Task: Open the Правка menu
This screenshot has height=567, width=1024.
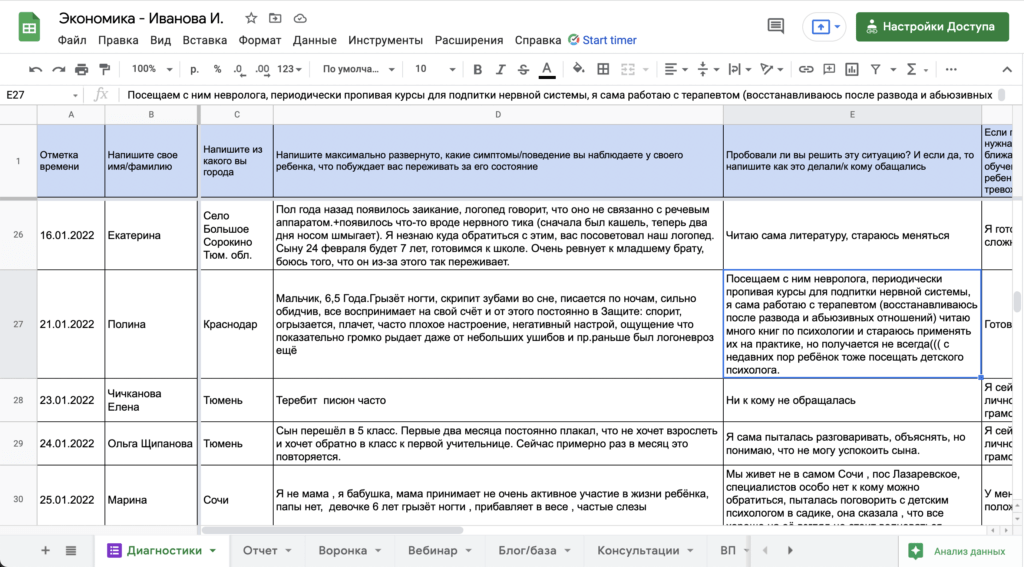Action: [x=118, y=40]
